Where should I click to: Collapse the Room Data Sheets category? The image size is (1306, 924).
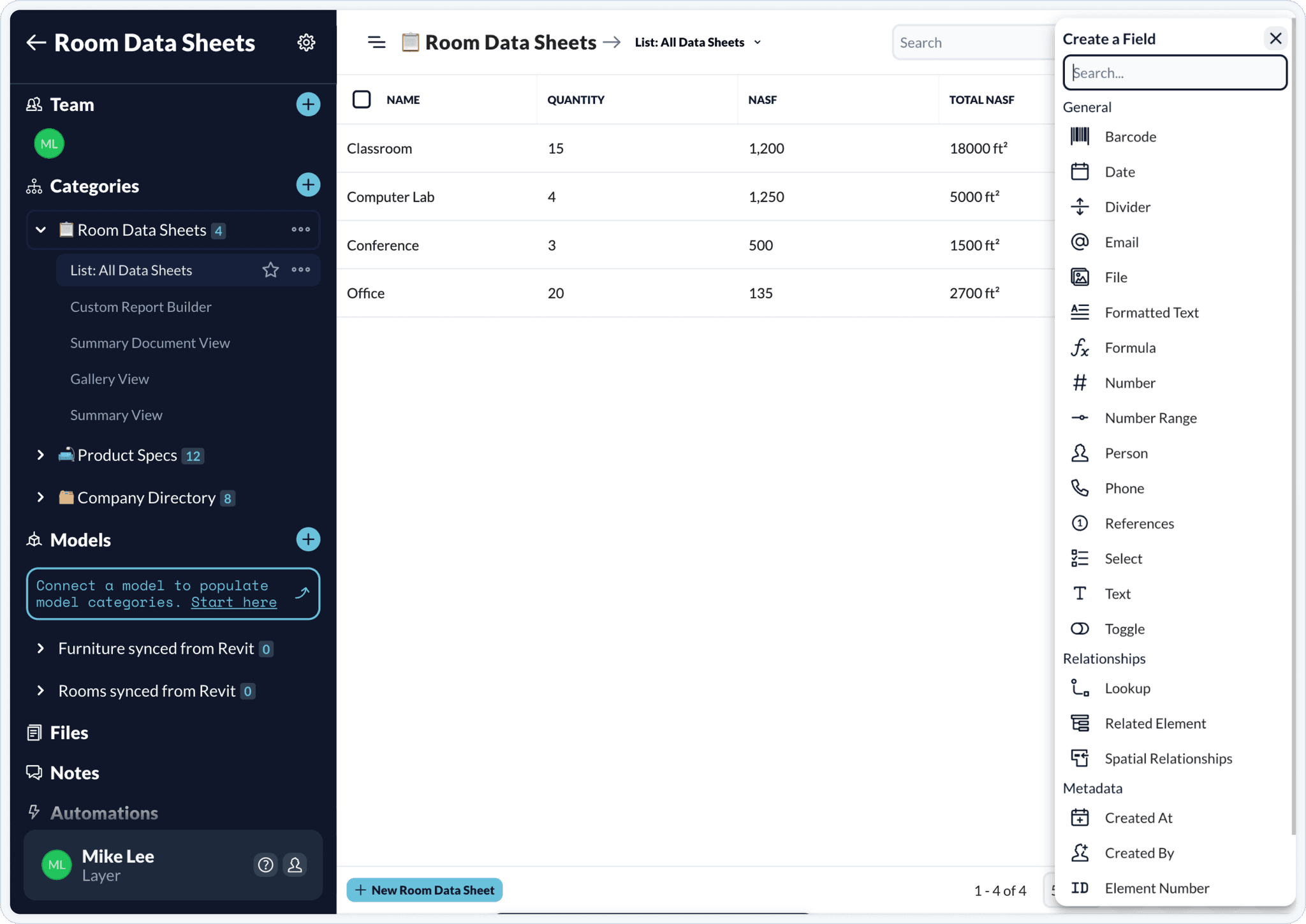[x=40, y=230]
